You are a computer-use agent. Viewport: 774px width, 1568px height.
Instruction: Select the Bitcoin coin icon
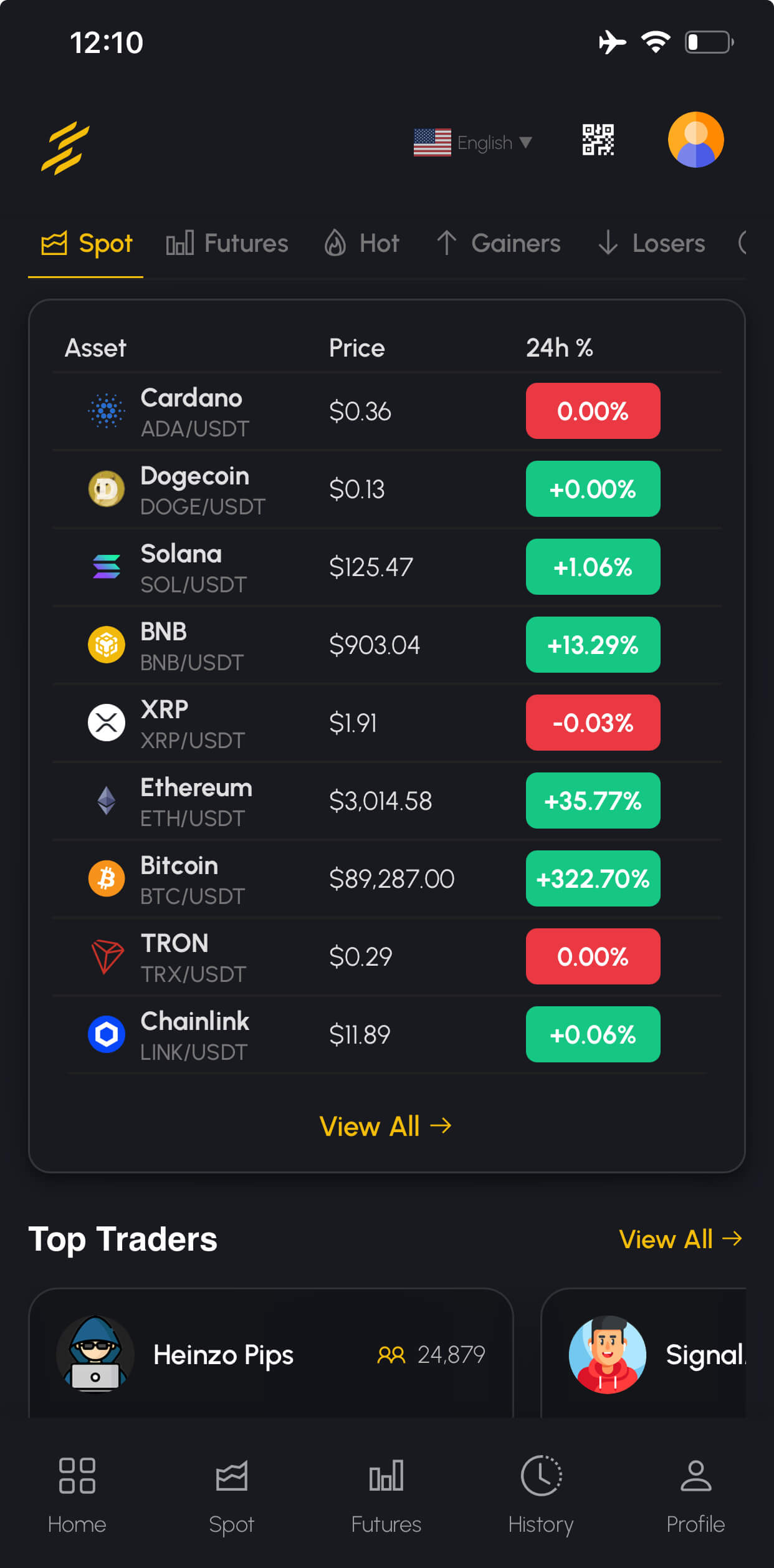107,878
